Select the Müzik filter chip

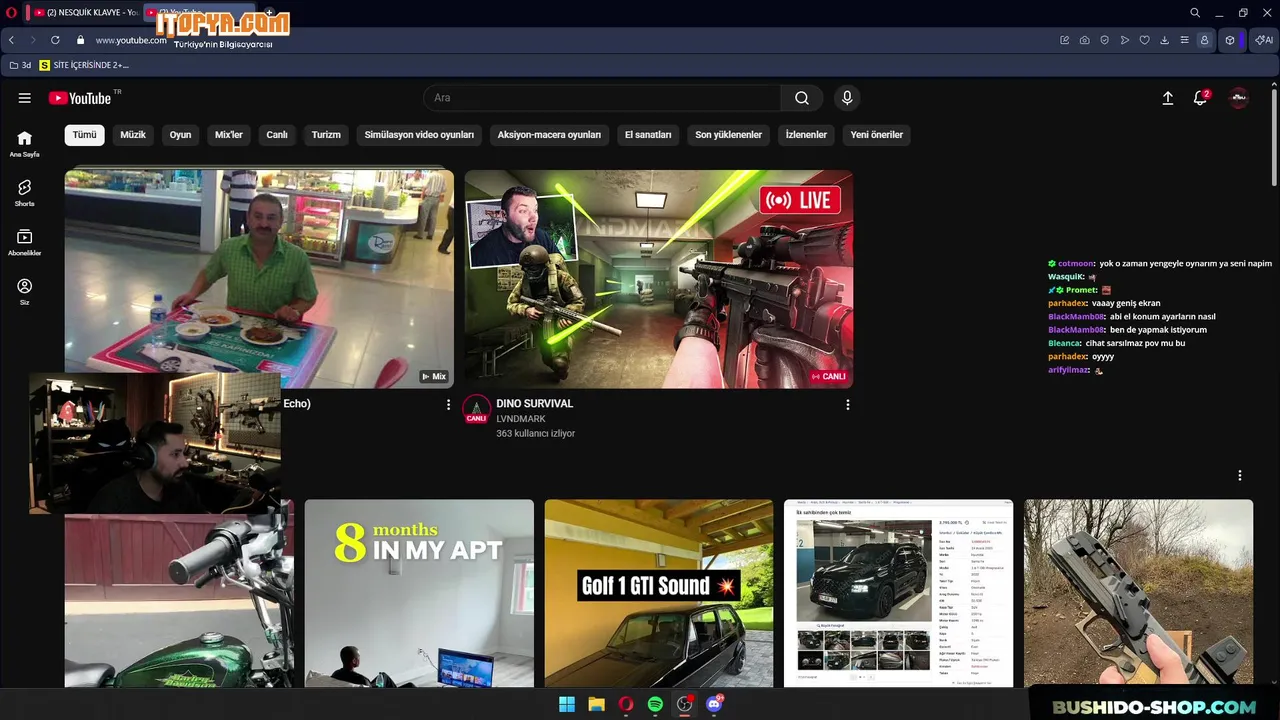tap(133, 135)
